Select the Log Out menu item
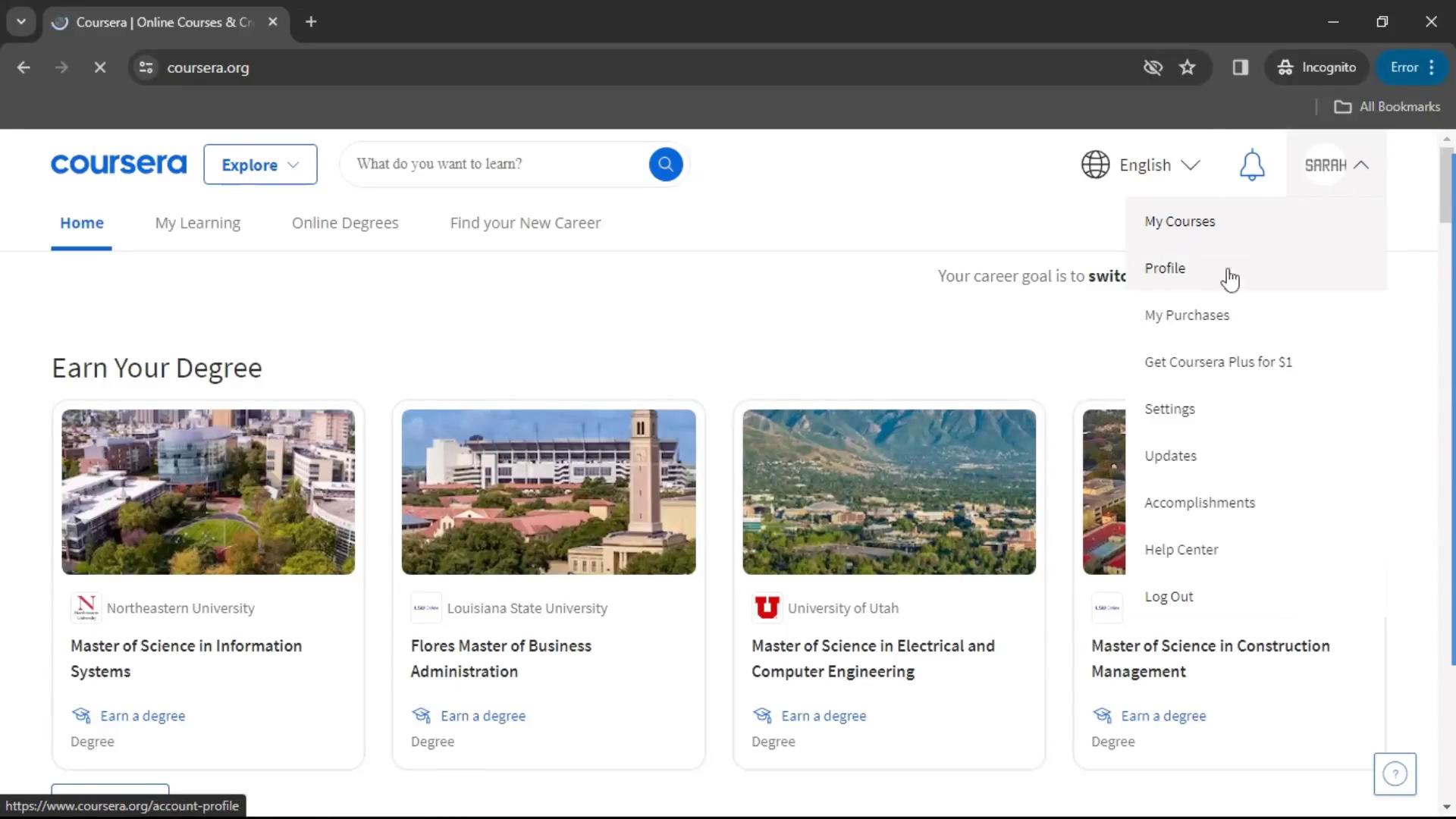1456x819 pixels. click(x=1169, y=595)
